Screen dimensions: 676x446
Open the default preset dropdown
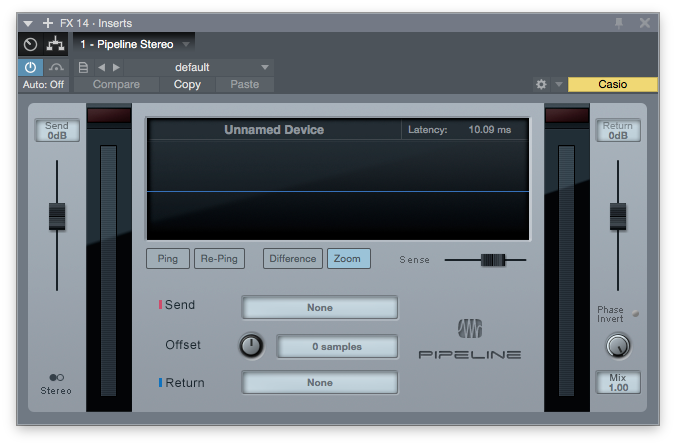point(265,67)
